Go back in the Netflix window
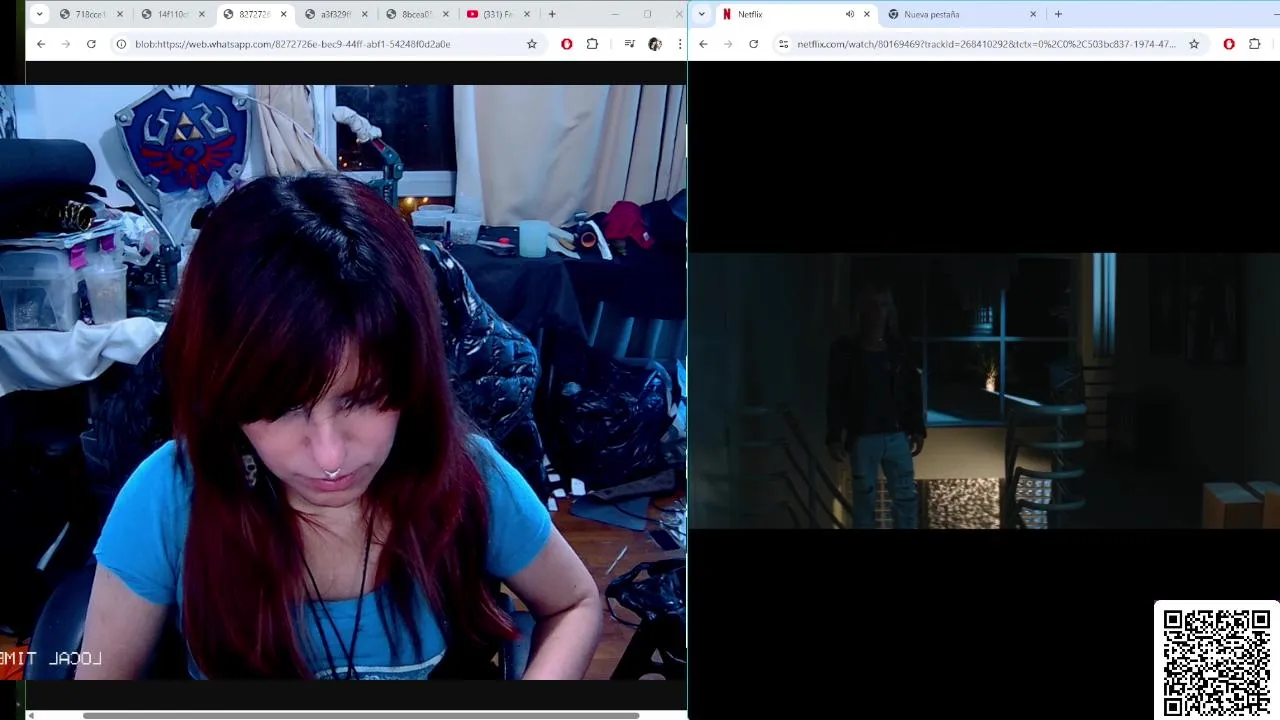The height and width of the screenshot is (720, 1280). [703, 44]
